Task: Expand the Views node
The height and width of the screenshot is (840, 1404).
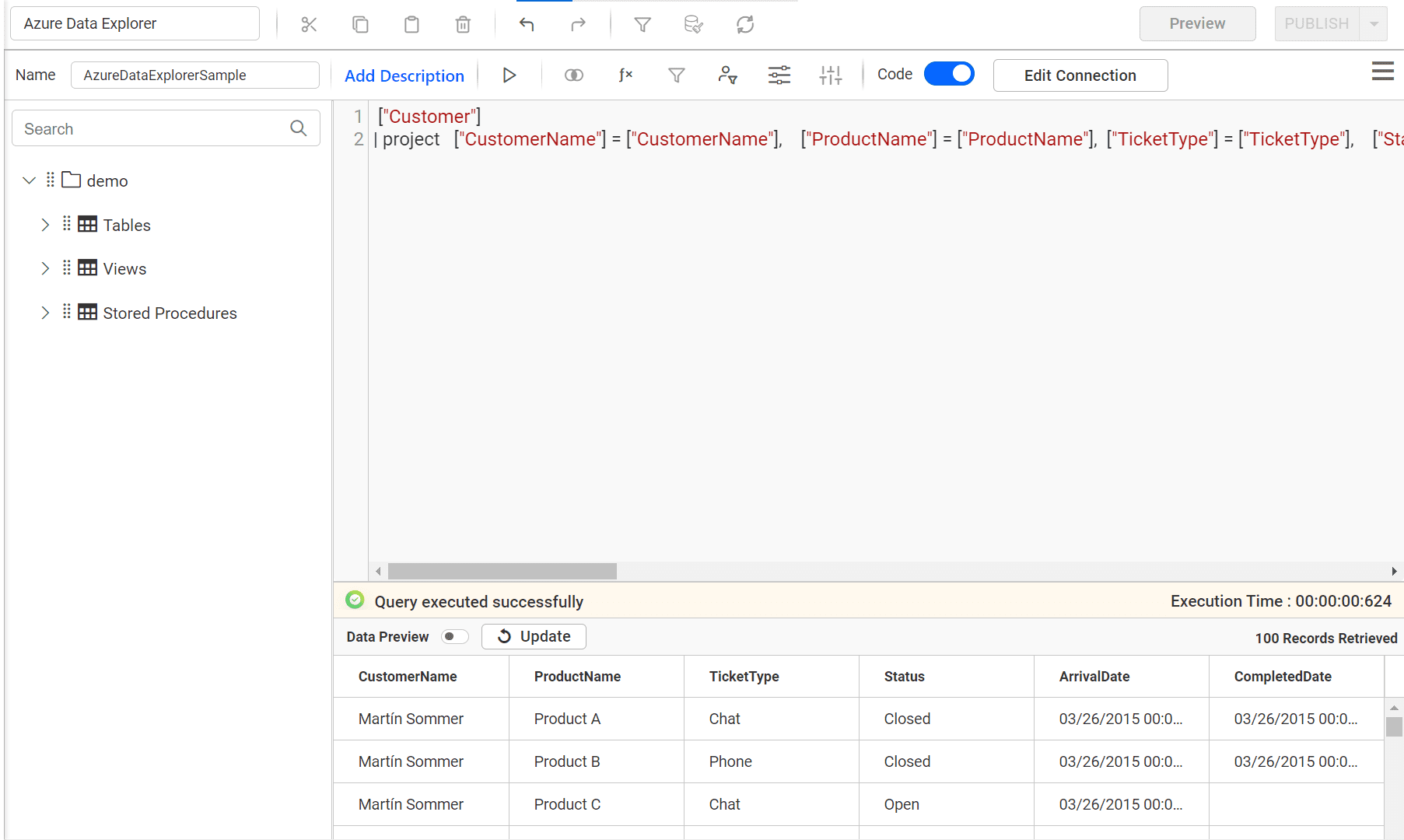Action: (x=45, y=268)
